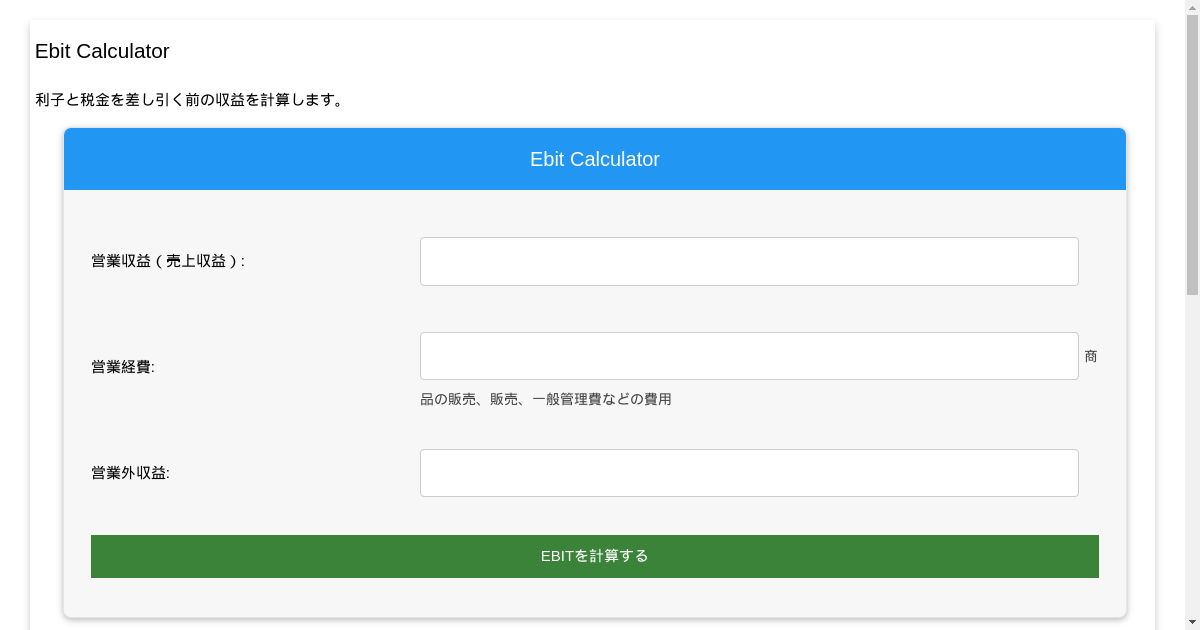Select the 営業外収益 field label

coord(129,472)
